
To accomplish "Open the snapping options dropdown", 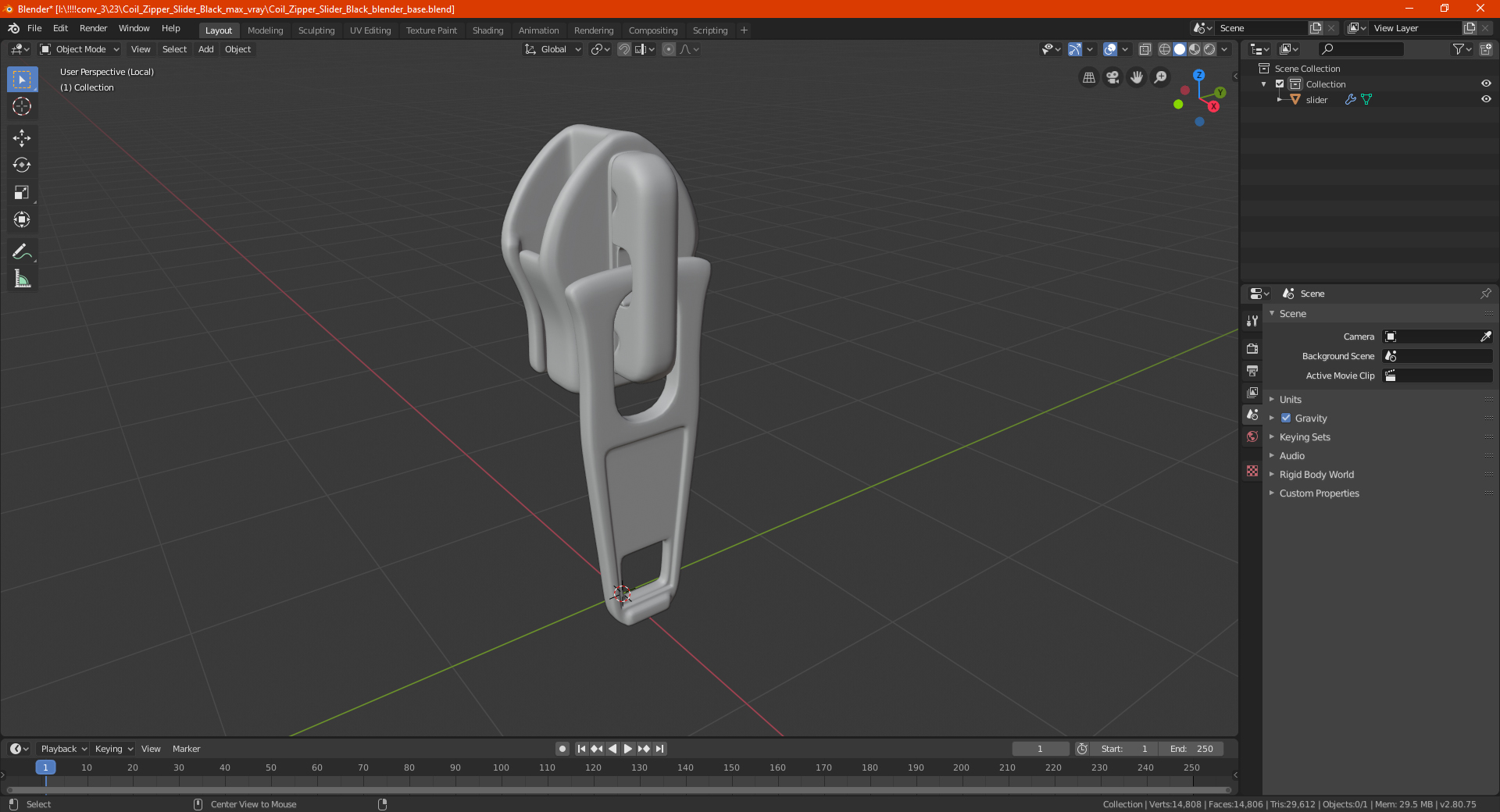I will pos(645,49).
